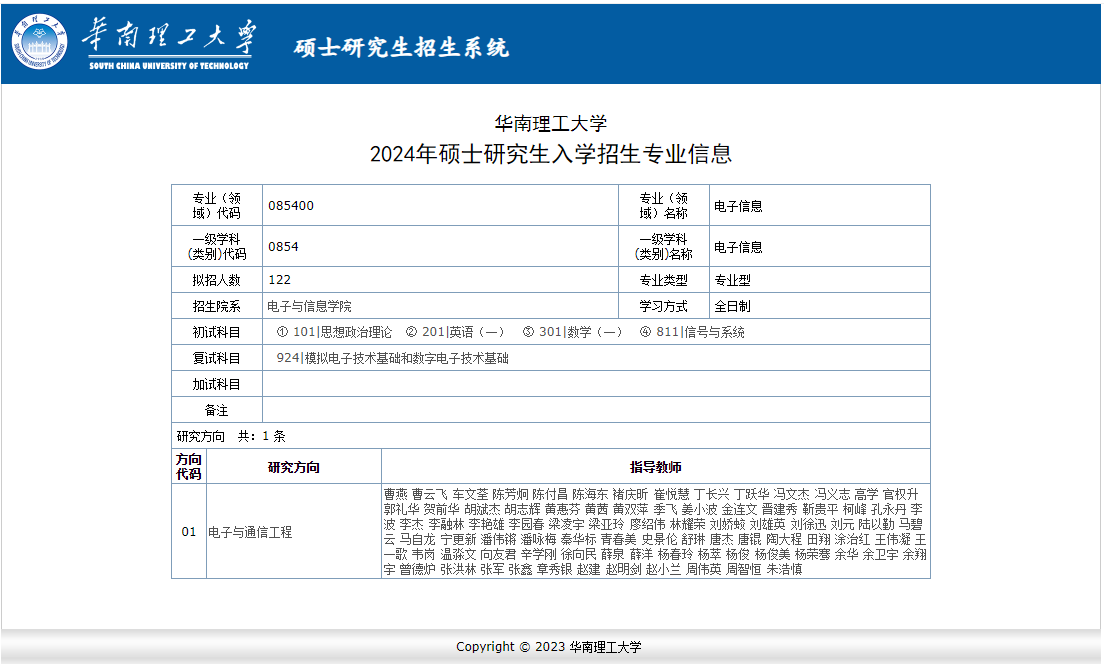
Task: Click advisor name 章秀银
Action: pyautogui.click(x=554, y=569)
